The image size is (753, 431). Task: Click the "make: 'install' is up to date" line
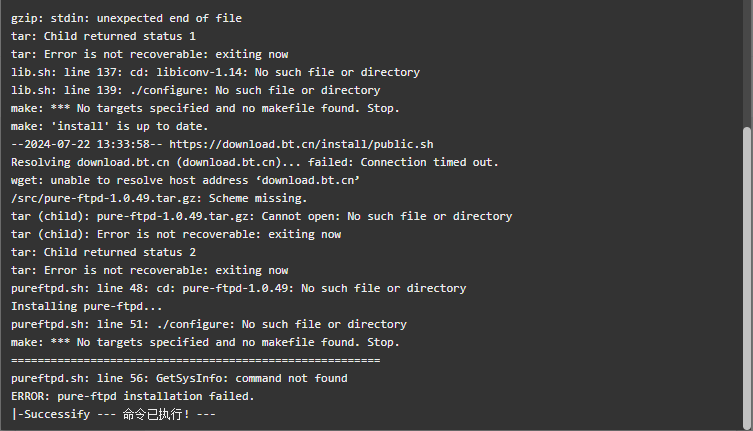pos(109,126)
